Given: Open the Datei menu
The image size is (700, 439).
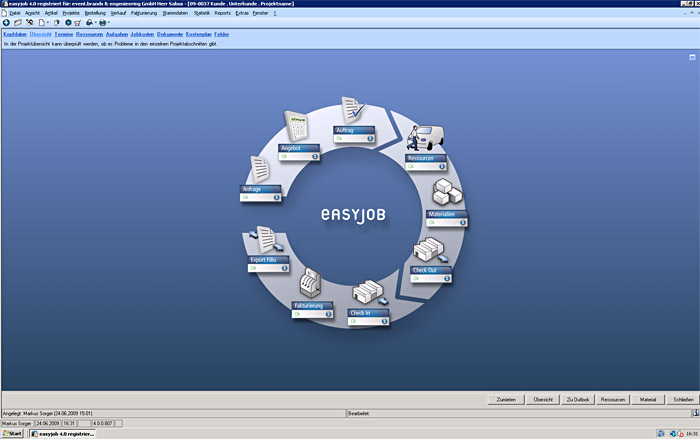Looking at the screenshot, I should [x=15, y=13].
